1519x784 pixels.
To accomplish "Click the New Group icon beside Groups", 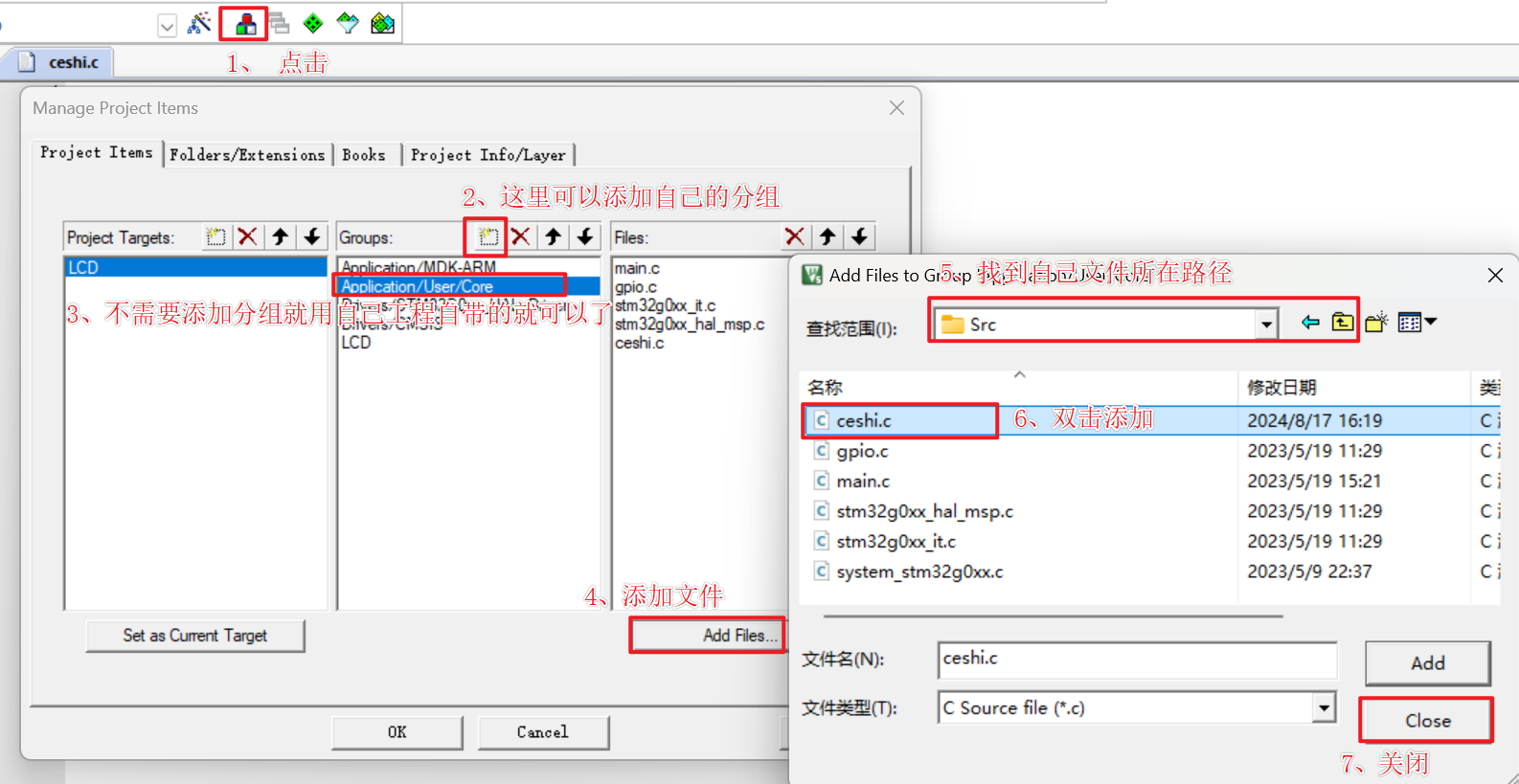I will click(x=488, y=236).
